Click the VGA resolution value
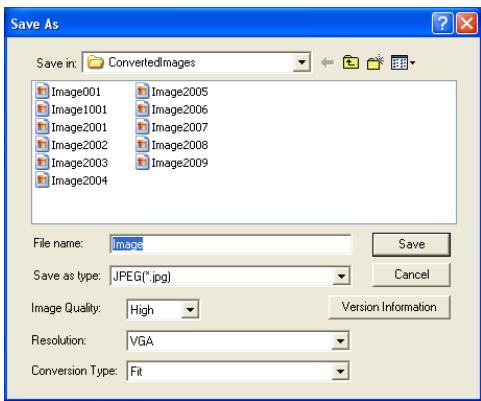481x401 pixels. click(x=142, y=341)
